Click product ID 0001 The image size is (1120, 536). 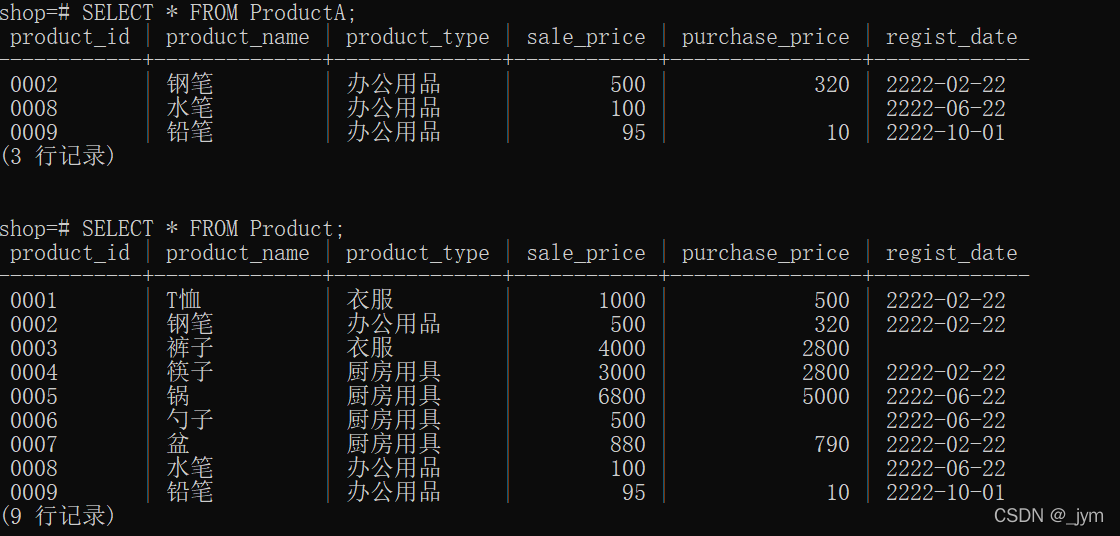tap(34, 300)
